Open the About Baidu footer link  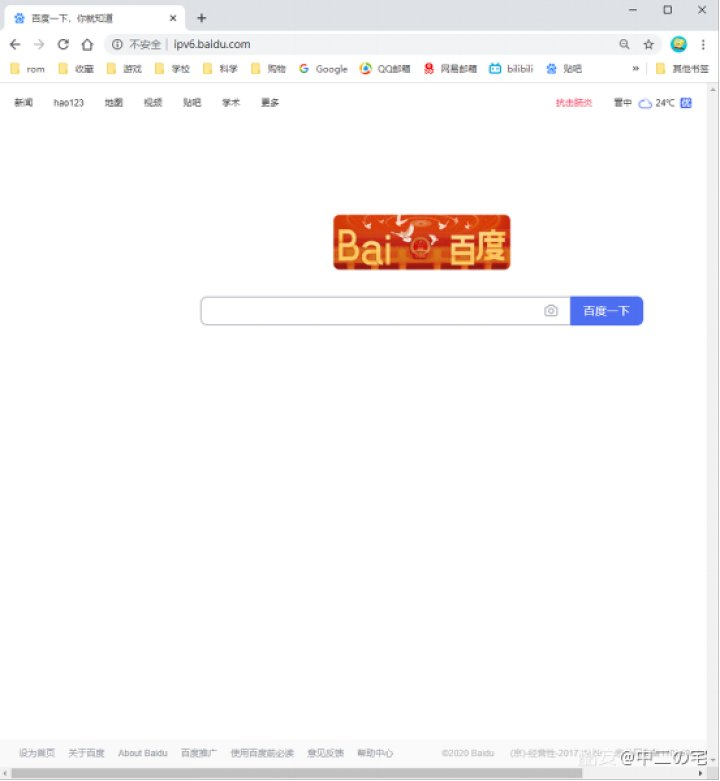coord(142,753)
